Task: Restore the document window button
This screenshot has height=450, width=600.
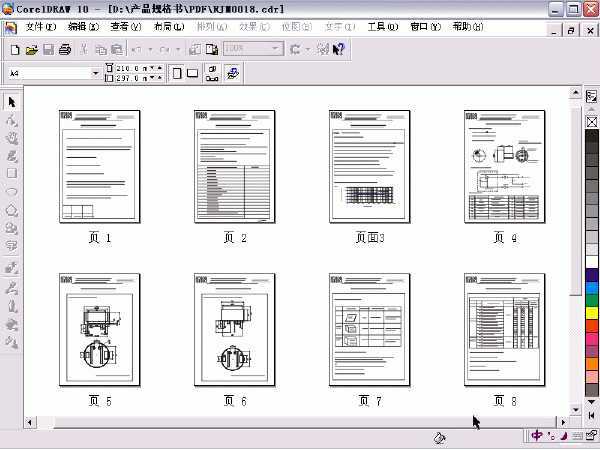Action: [571, 30]
